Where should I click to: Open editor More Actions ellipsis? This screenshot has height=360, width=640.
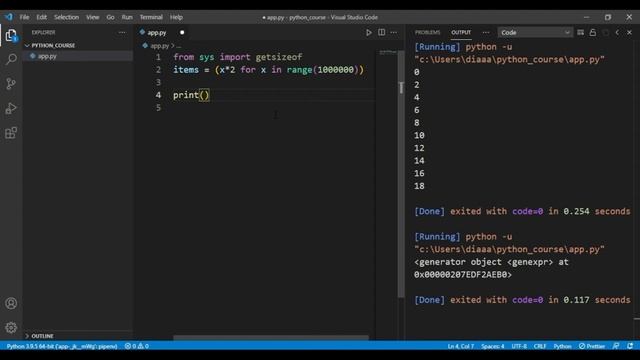(x=393, y=32)
